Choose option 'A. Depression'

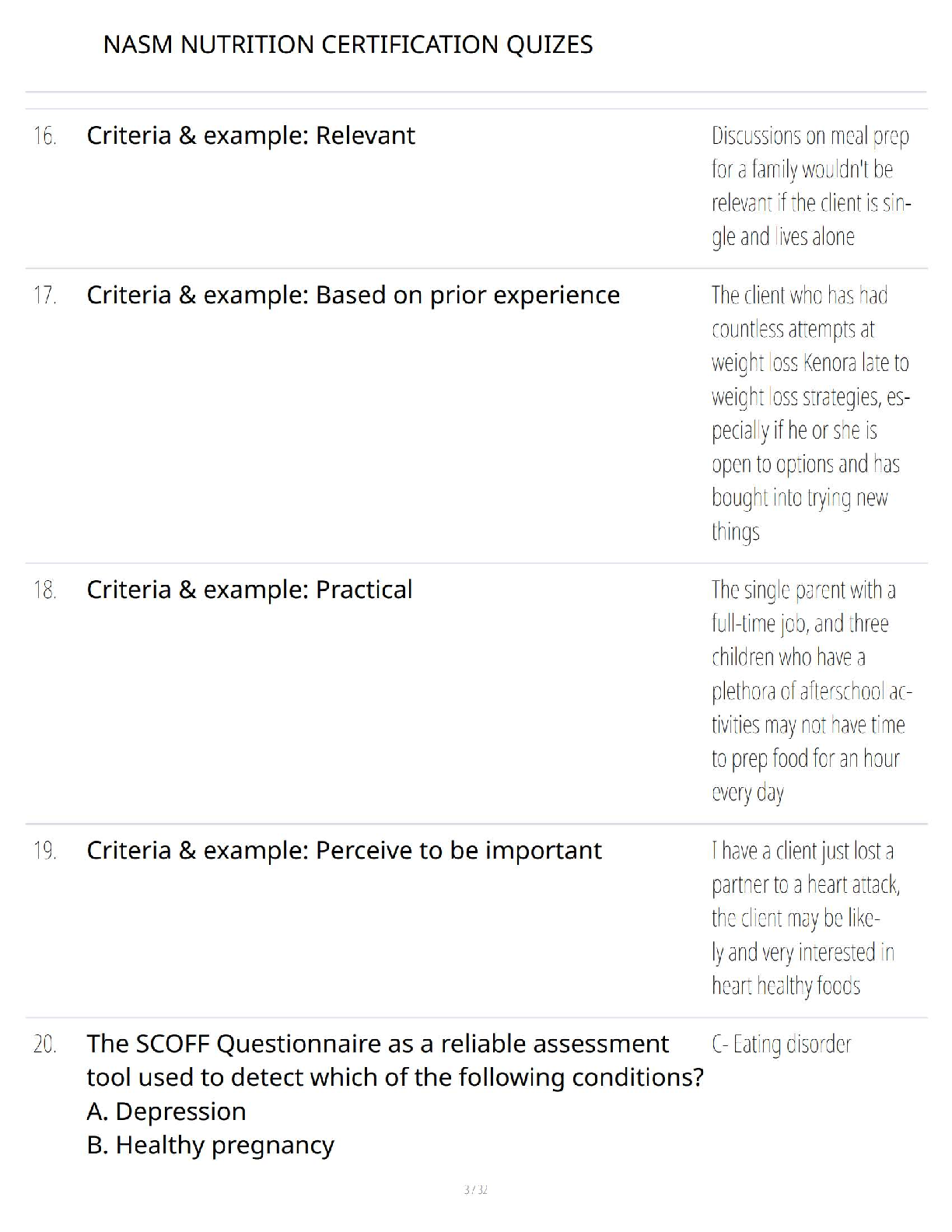pos(166,1111)
